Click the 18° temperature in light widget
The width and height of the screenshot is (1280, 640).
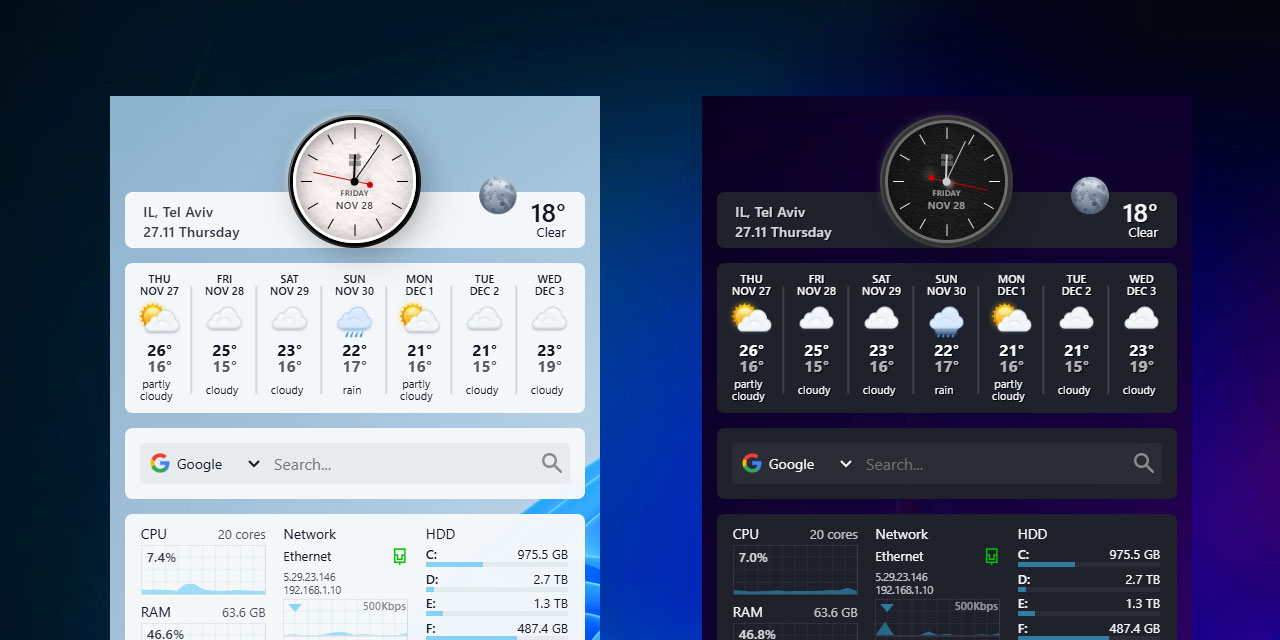click(548, 213)
